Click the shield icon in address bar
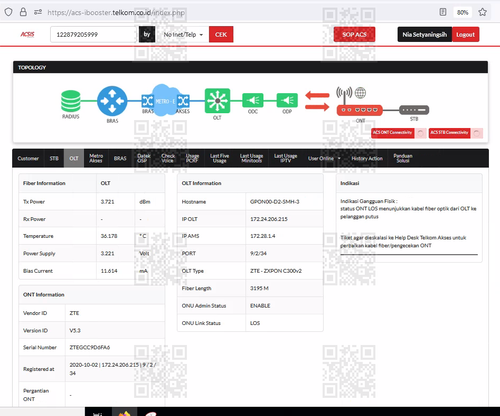This screenshot has width=500, height=416. pyautogui.click(x=9, y=12)
